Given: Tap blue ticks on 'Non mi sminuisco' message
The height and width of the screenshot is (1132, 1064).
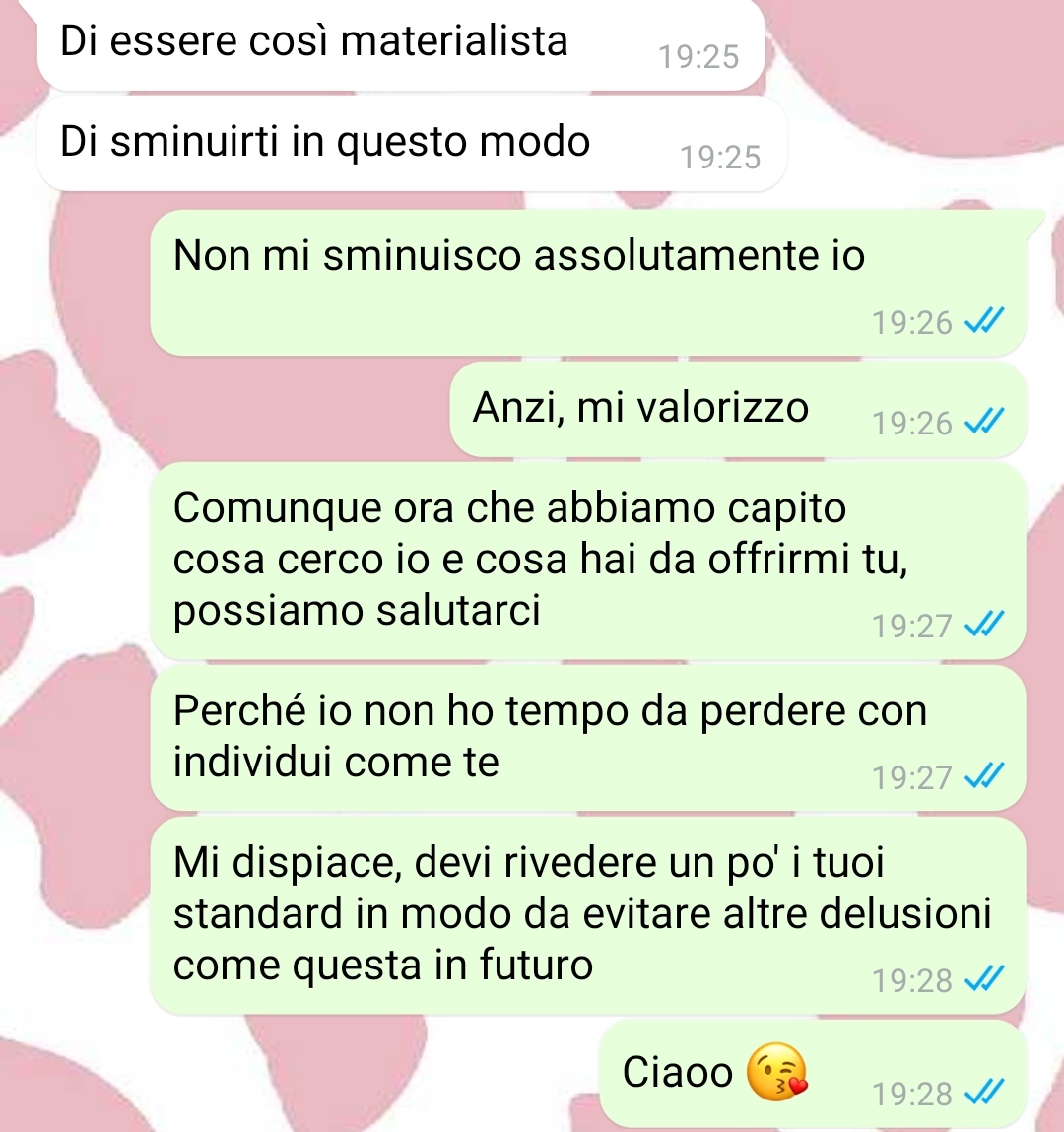Looking at the screenshot, I should (x=984, y=320).
